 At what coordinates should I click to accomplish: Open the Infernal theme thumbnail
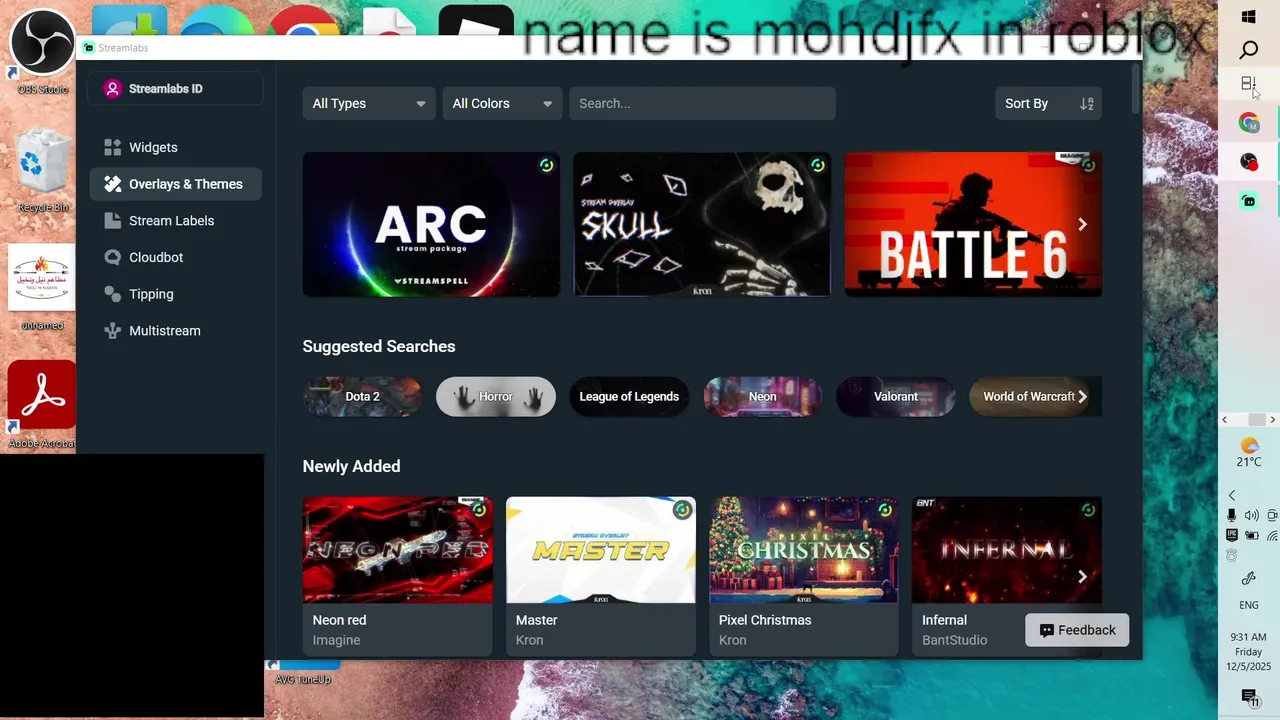[1007, 550]
